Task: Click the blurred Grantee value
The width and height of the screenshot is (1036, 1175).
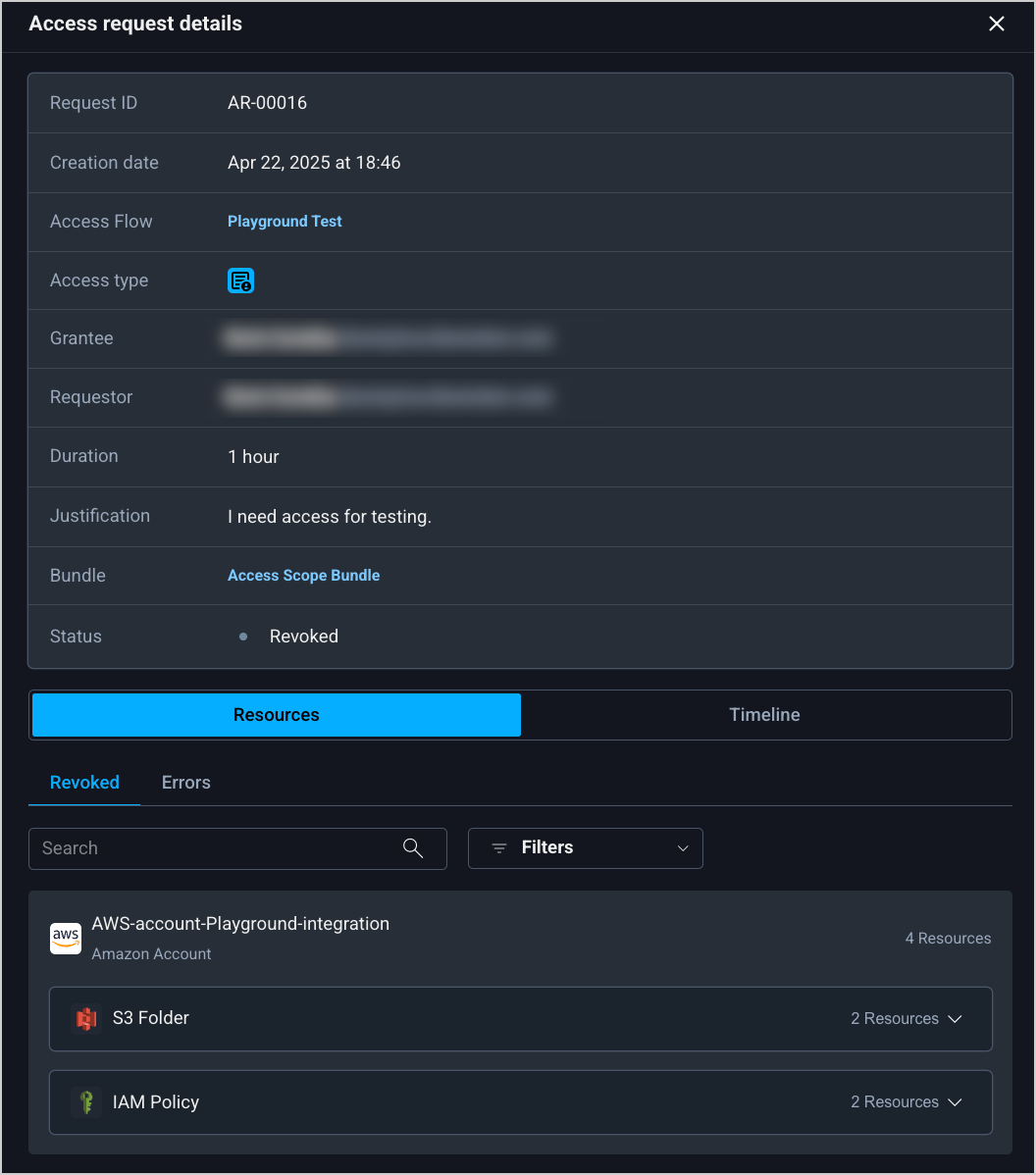Action: [x=388, y=339]
